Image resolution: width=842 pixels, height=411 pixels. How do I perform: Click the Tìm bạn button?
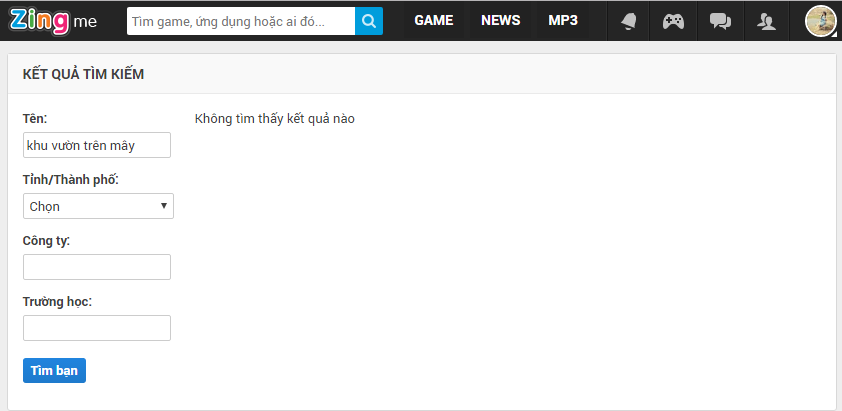[x=54, y=371]
